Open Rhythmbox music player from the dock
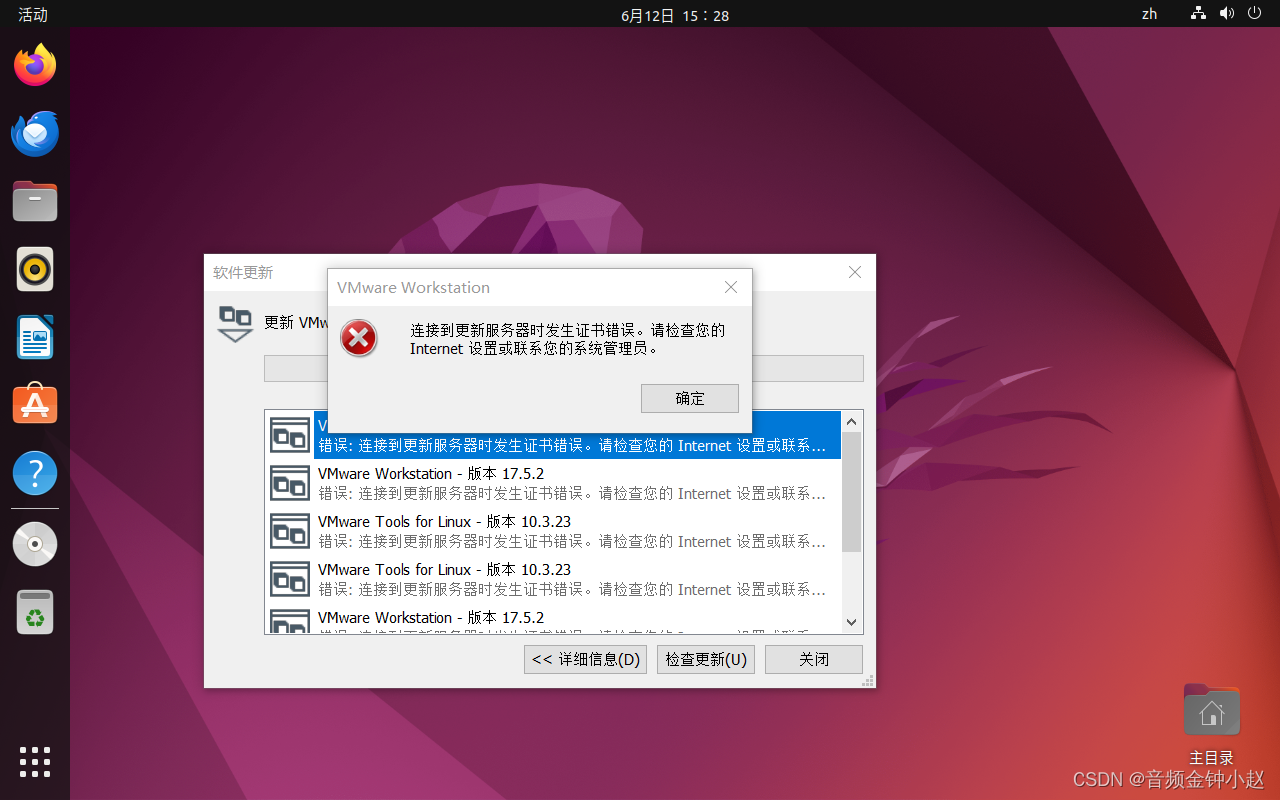 click(x=35, y=269)
